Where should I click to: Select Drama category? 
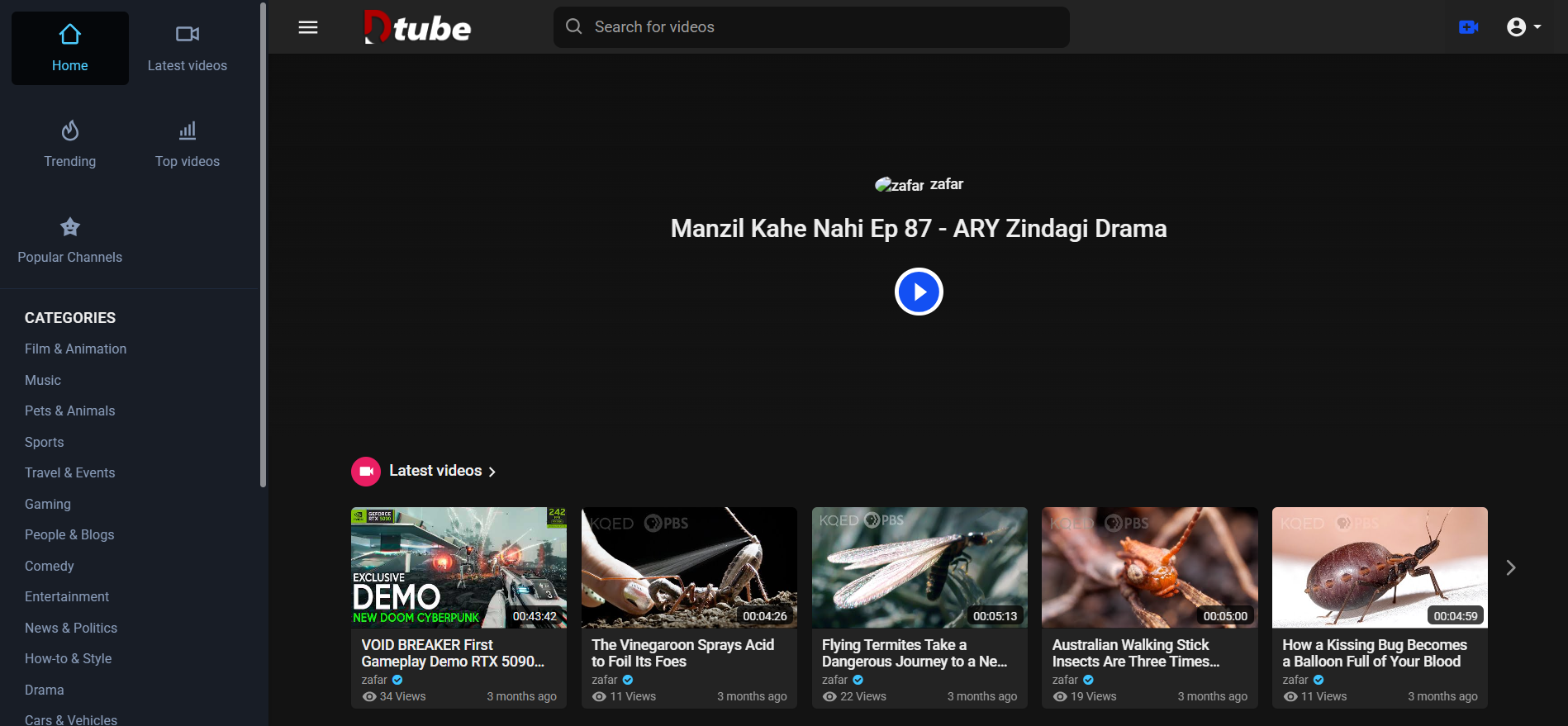tap(45, 690)
